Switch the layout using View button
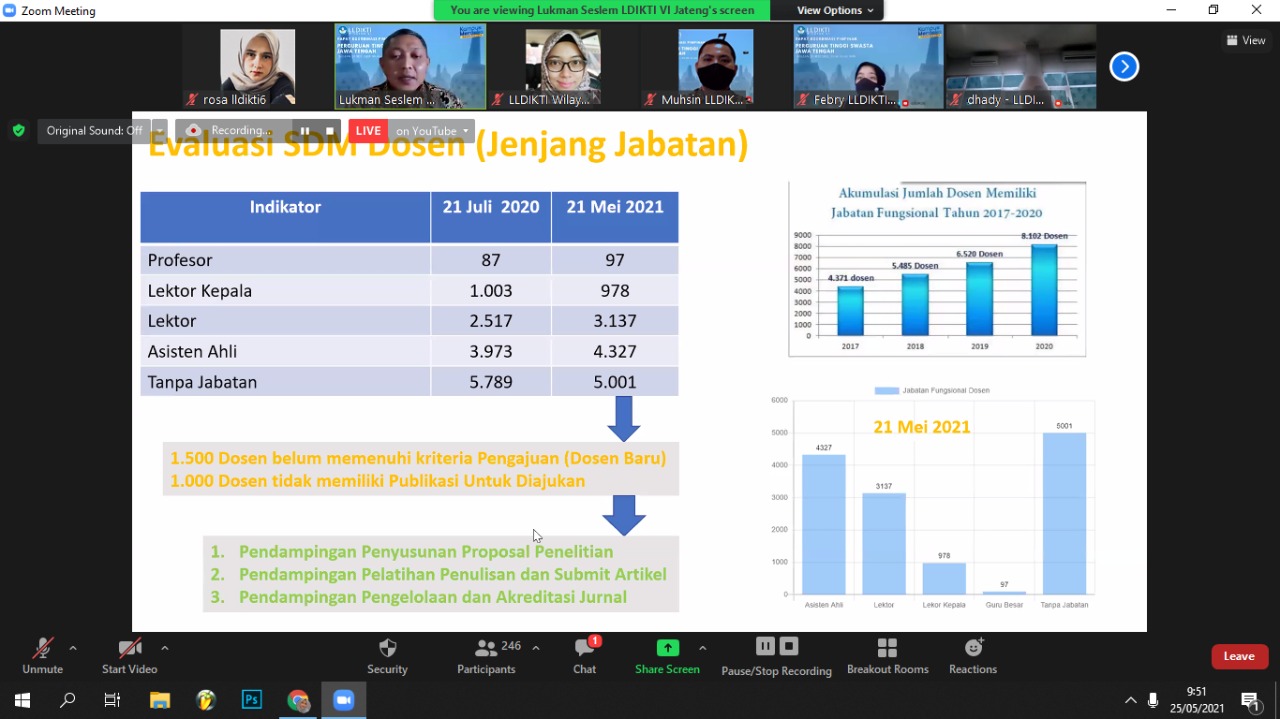 click(x=1246, y=41)
